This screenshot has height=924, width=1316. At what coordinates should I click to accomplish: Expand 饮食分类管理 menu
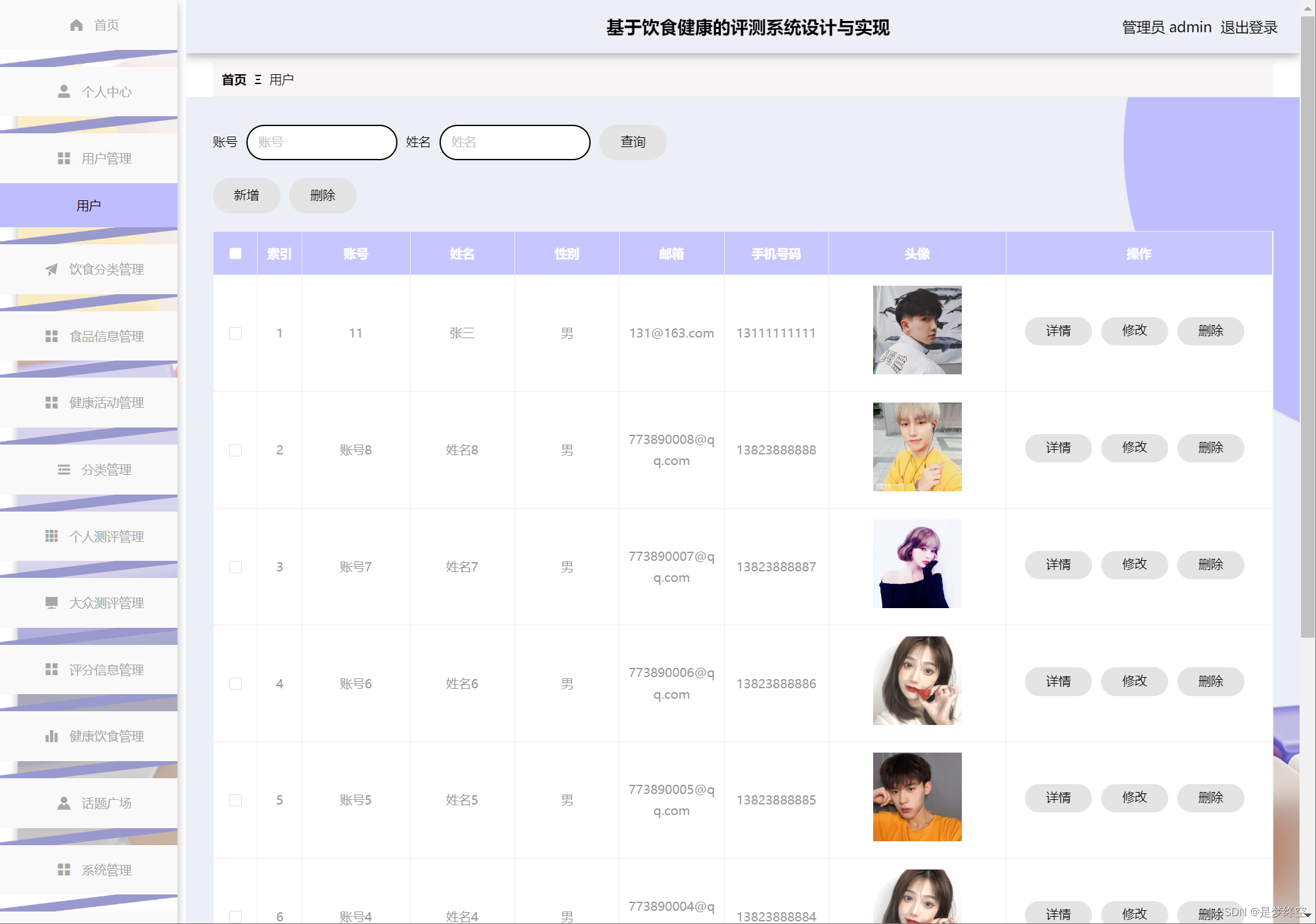[89, 269]
